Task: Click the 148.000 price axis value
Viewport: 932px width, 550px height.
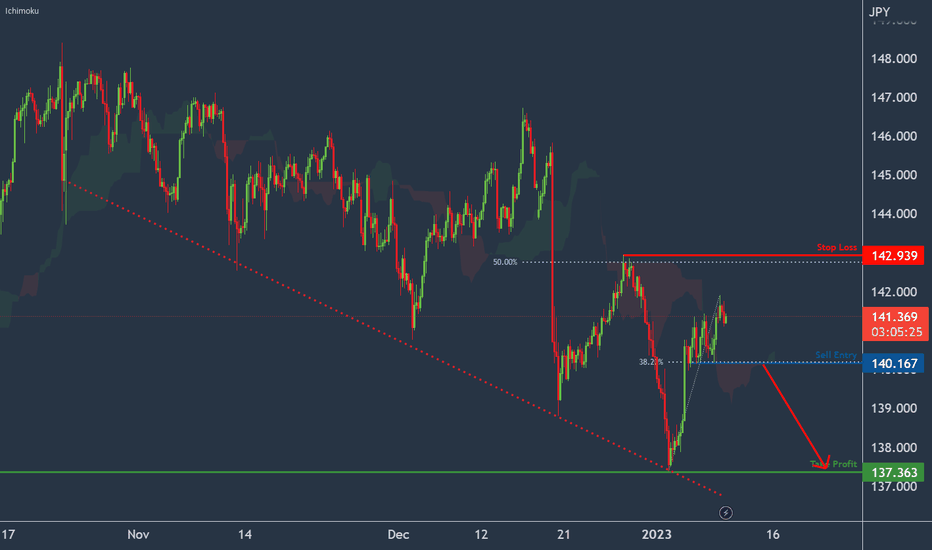Action: pyautogui.click(x=894, y=59)
